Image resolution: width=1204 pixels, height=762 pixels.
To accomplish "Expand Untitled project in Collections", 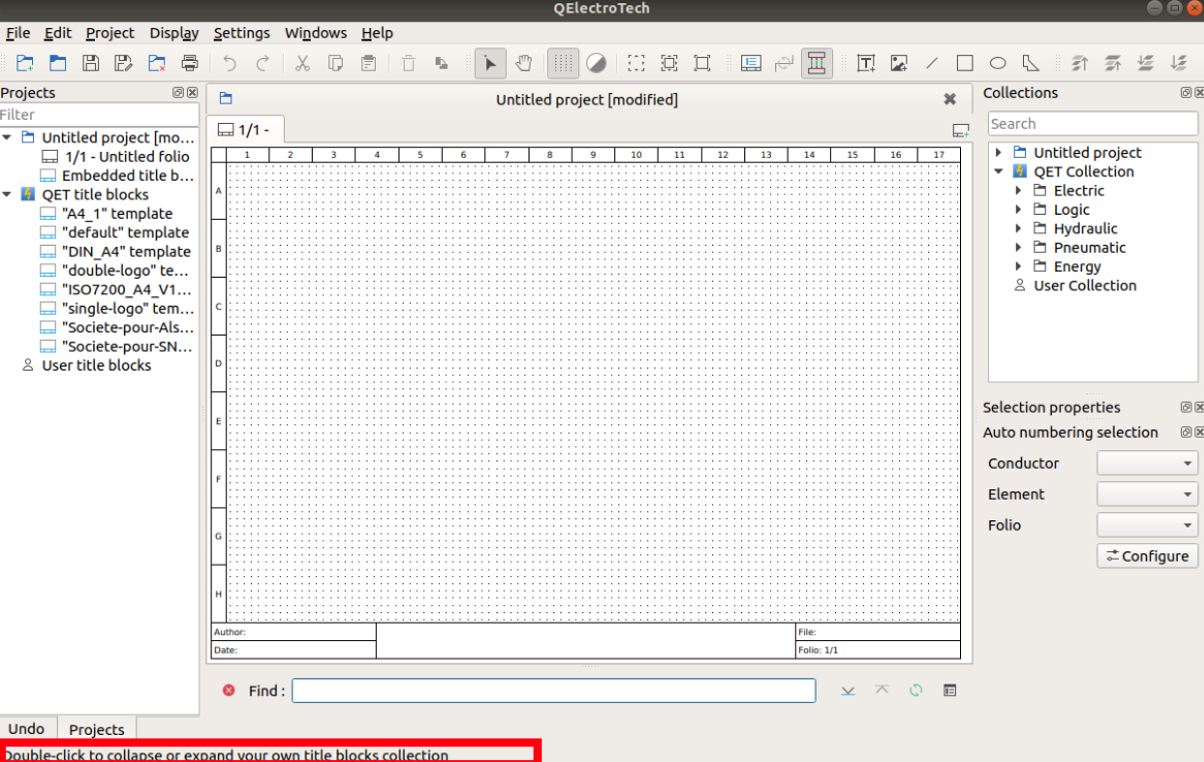I will point(998,152).
